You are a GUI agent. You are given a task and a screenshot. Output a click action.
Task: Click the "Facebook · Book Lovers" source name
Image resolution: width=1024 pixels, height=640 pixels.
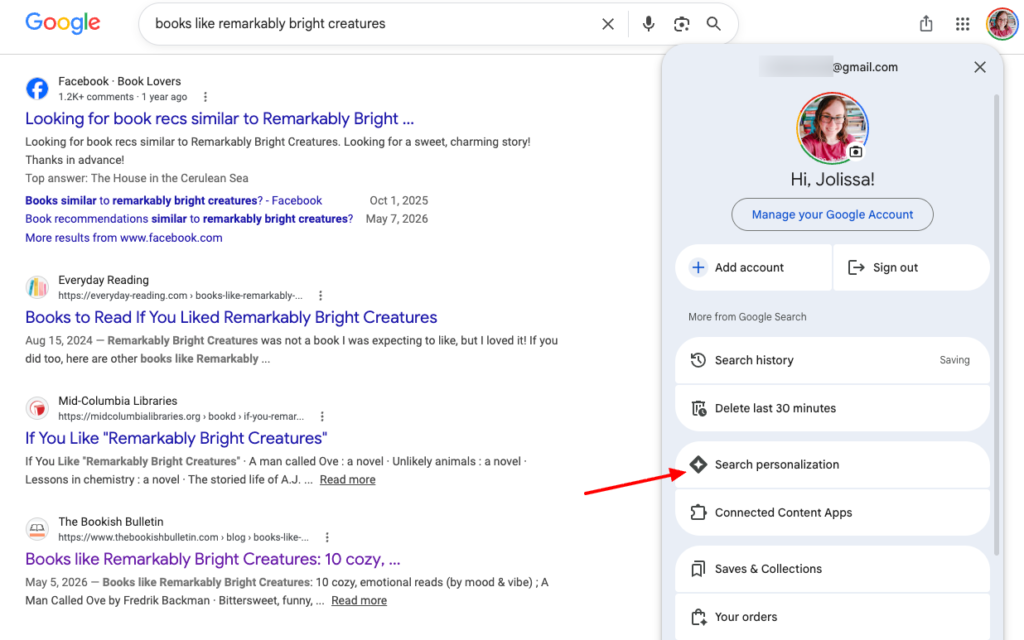pyautogui.click(x=120, y=81)
